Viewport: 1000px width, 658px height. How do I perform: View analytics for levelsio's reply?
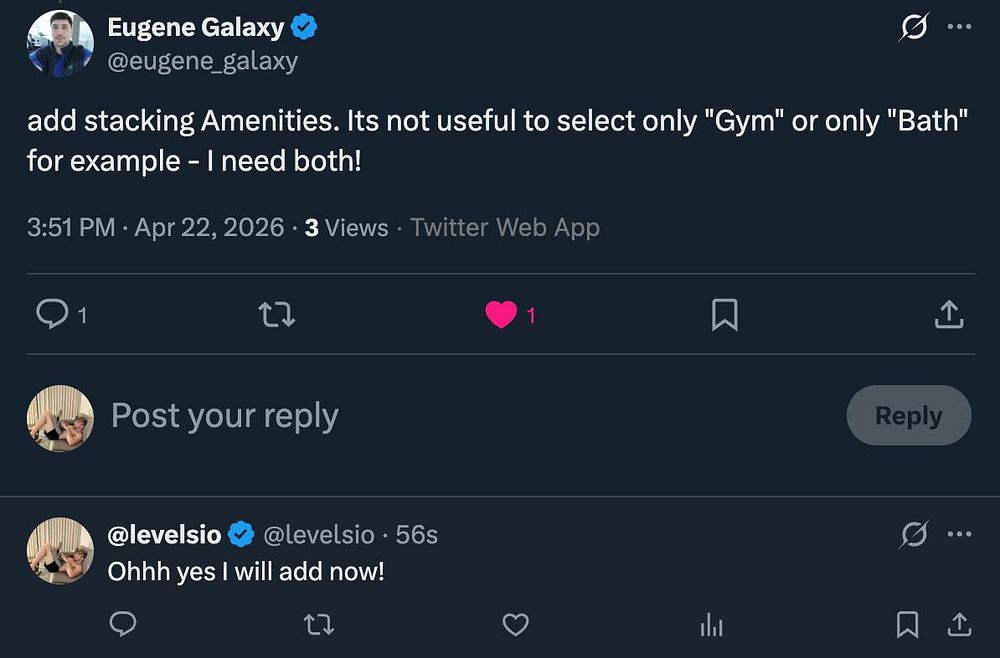pos(711,625)
